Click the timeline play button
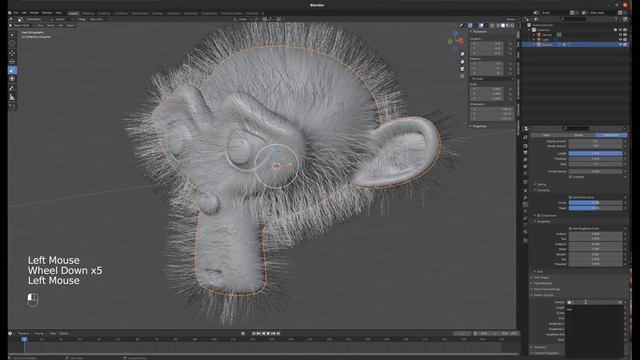The height and width of the screenshot is (360, 640). tap(269, 333)
